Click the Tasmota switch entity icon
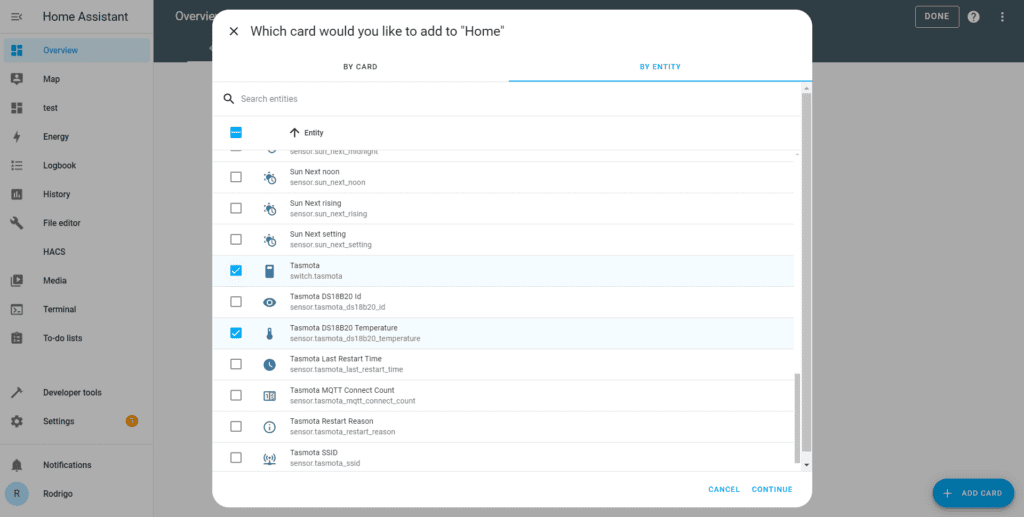This screenshot has width=1024, height=517. [270, 271]
